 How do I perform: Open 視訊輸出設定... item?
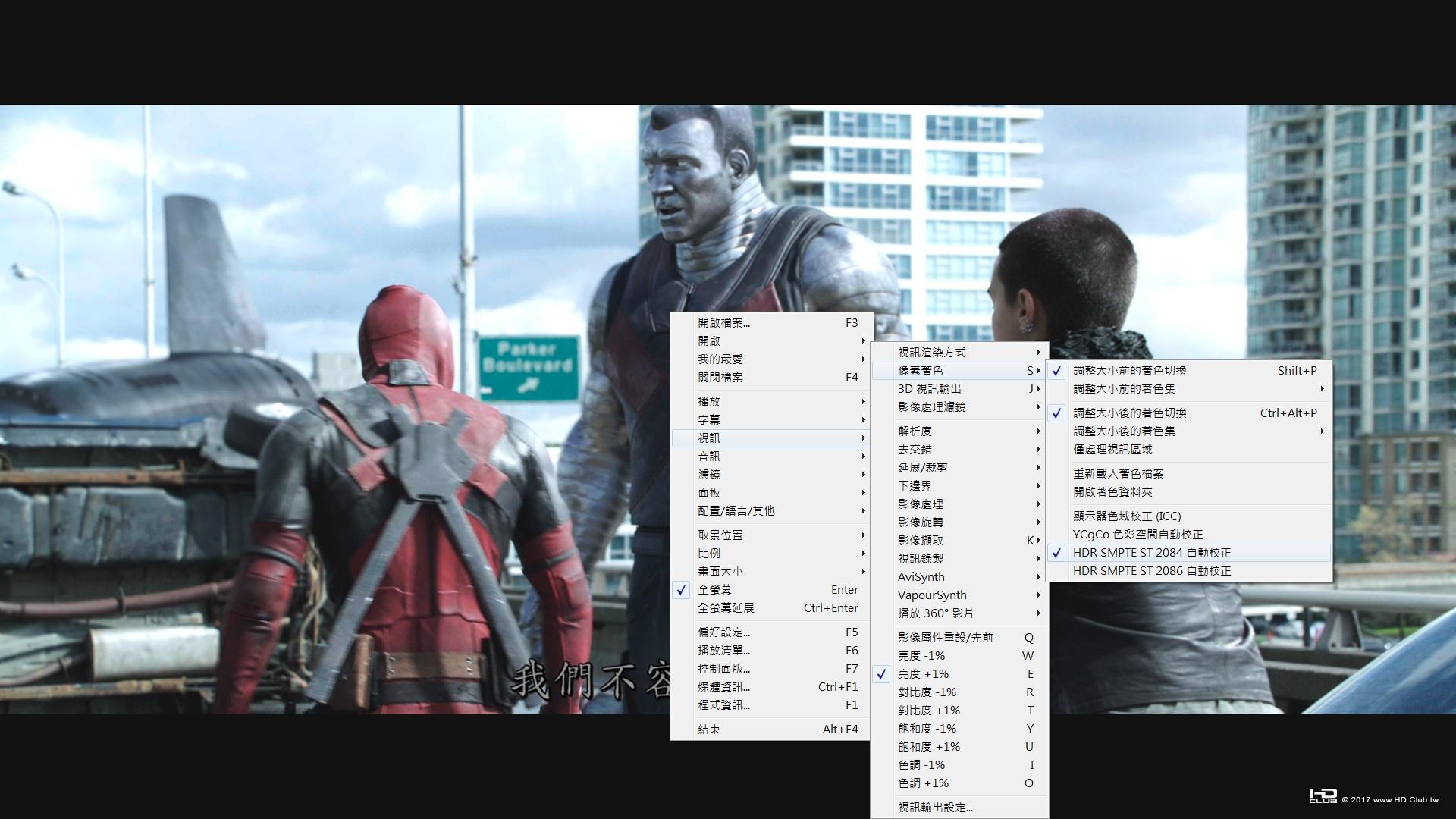pyautogui.click(x=935, y=808)
